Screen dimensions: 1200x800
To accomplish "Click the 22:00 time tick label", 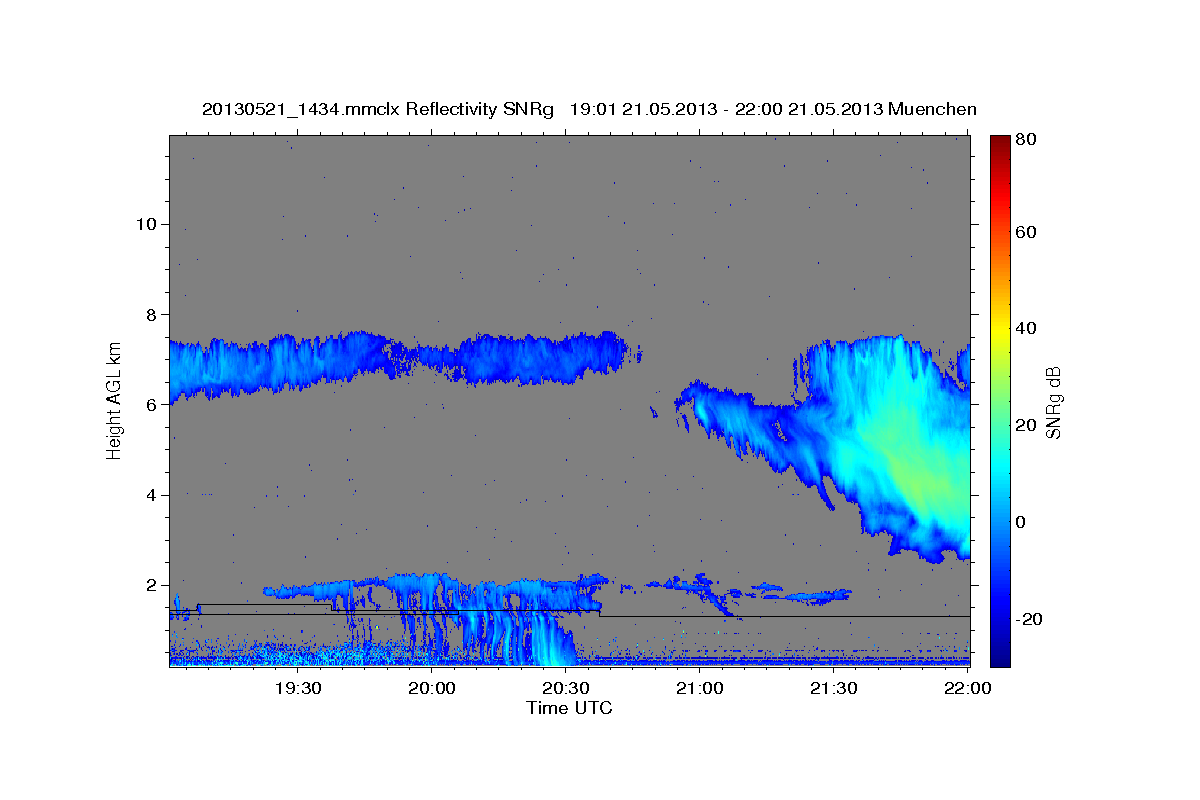I will (967, 688).
